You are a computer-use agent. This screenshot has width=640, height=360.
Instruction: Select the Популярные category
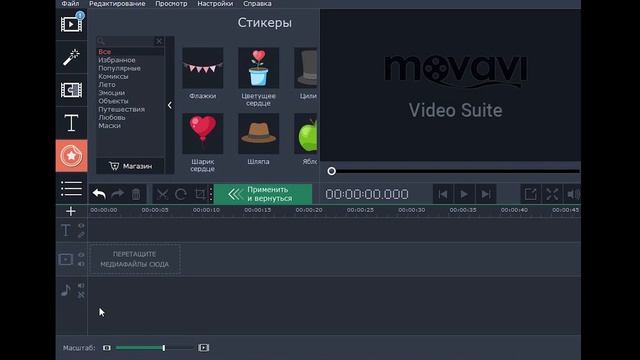pos(119,68)
